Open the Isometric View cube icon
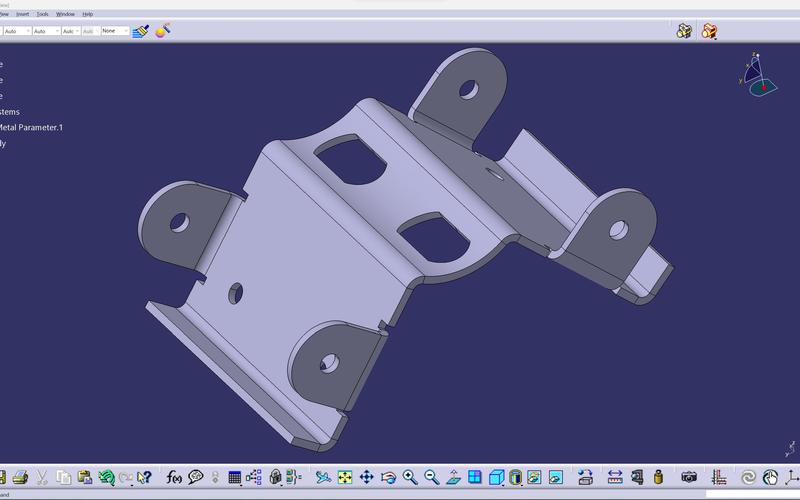The image size is (800, 500). [x=496, y=478]
